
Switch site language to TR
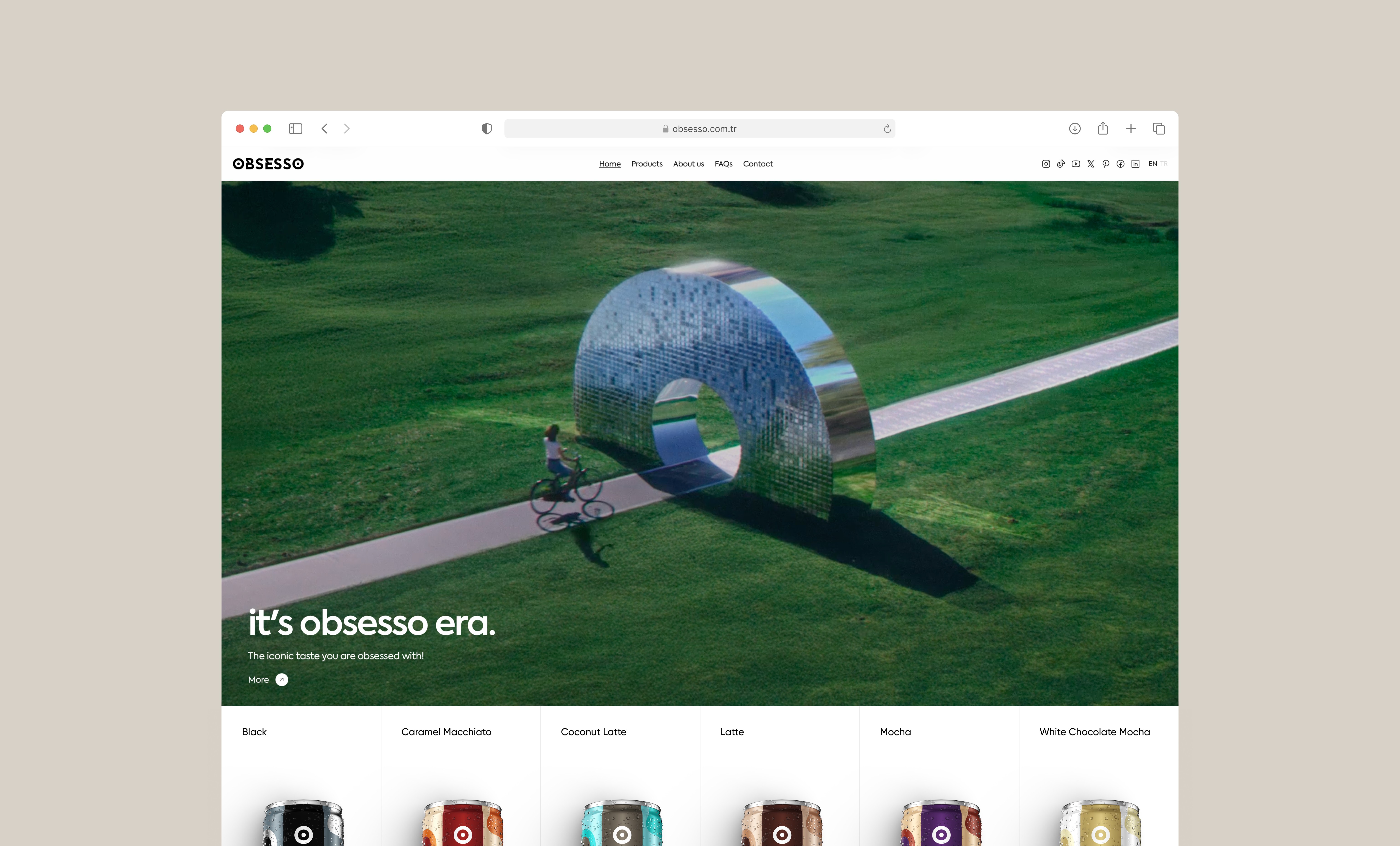point(1164,164)
